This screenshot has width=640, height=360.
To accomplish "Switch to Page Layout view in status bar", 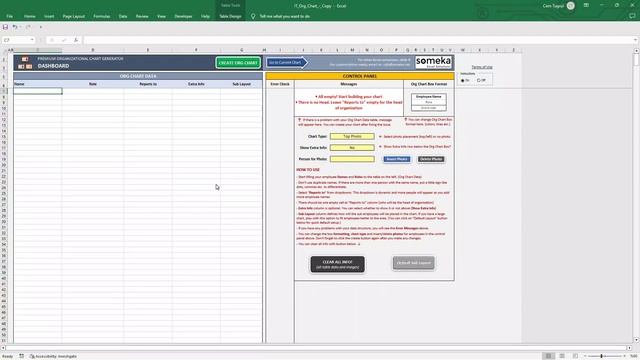I will coord(562,356).
